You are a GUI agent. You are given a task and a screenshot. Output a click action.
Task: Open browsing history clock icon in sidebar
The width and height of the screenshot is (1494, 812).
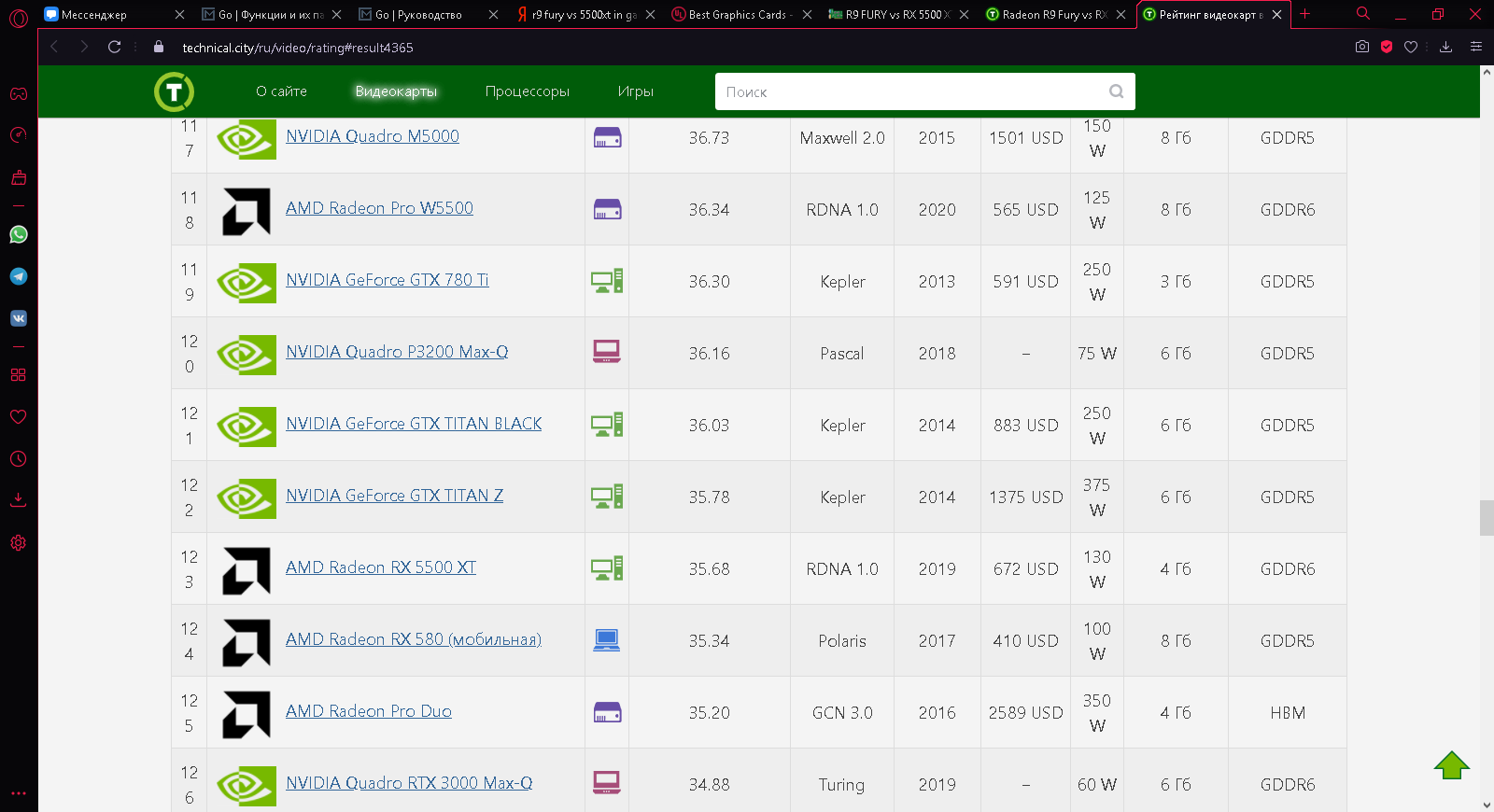[19, 458]
